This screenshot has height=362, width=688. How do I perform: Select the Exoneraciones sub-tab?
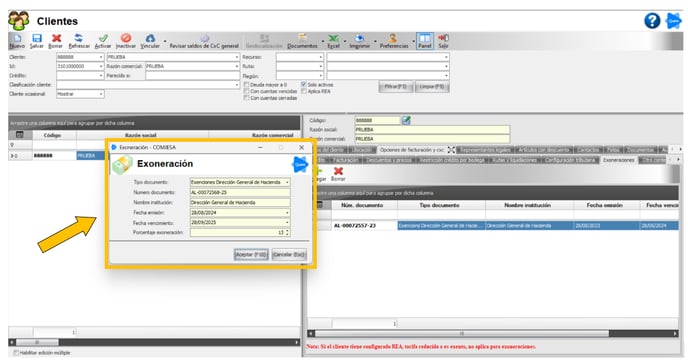[619, 160]
